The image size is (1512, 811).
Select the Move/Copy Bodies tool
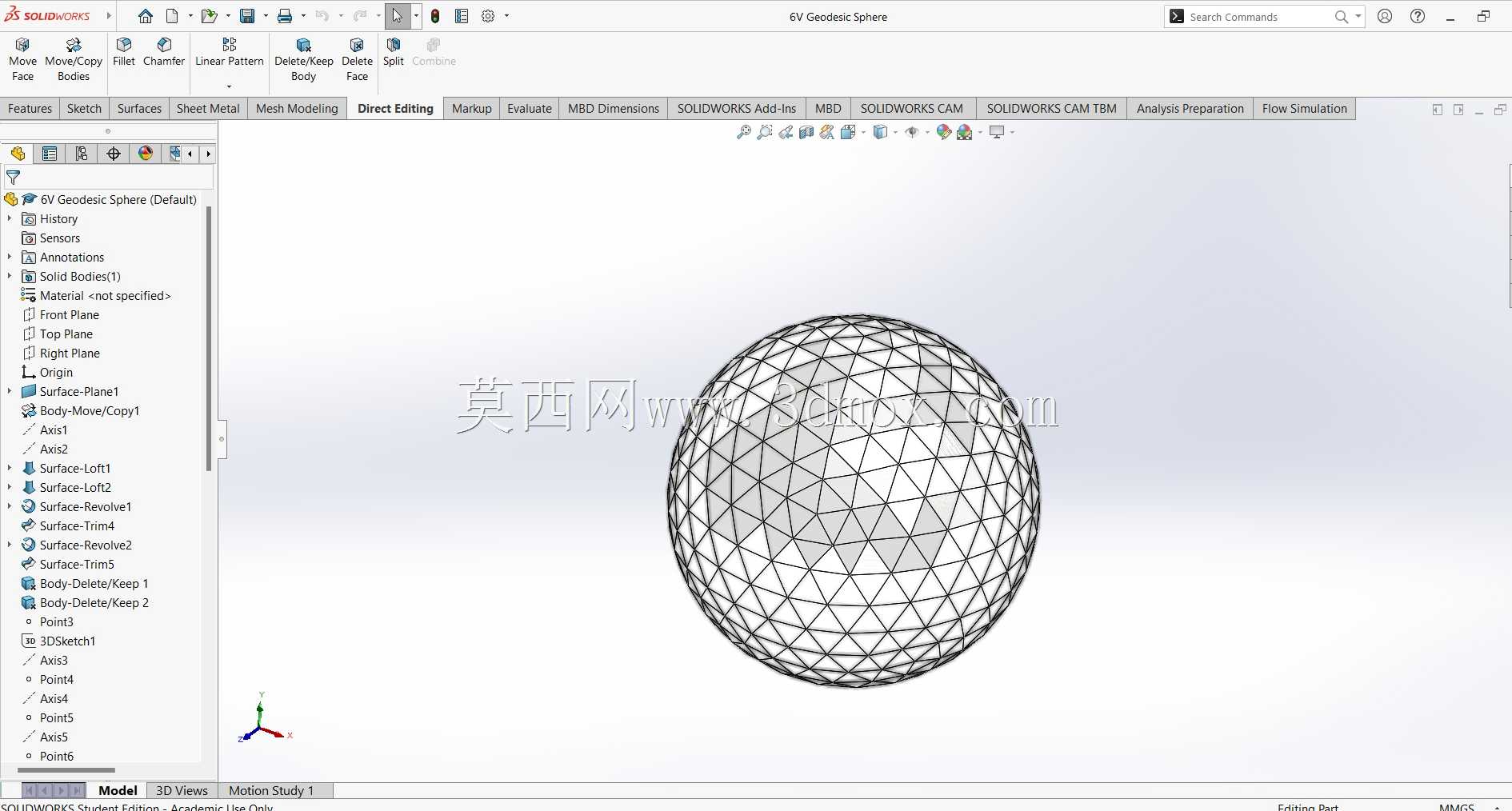(74, 60)
